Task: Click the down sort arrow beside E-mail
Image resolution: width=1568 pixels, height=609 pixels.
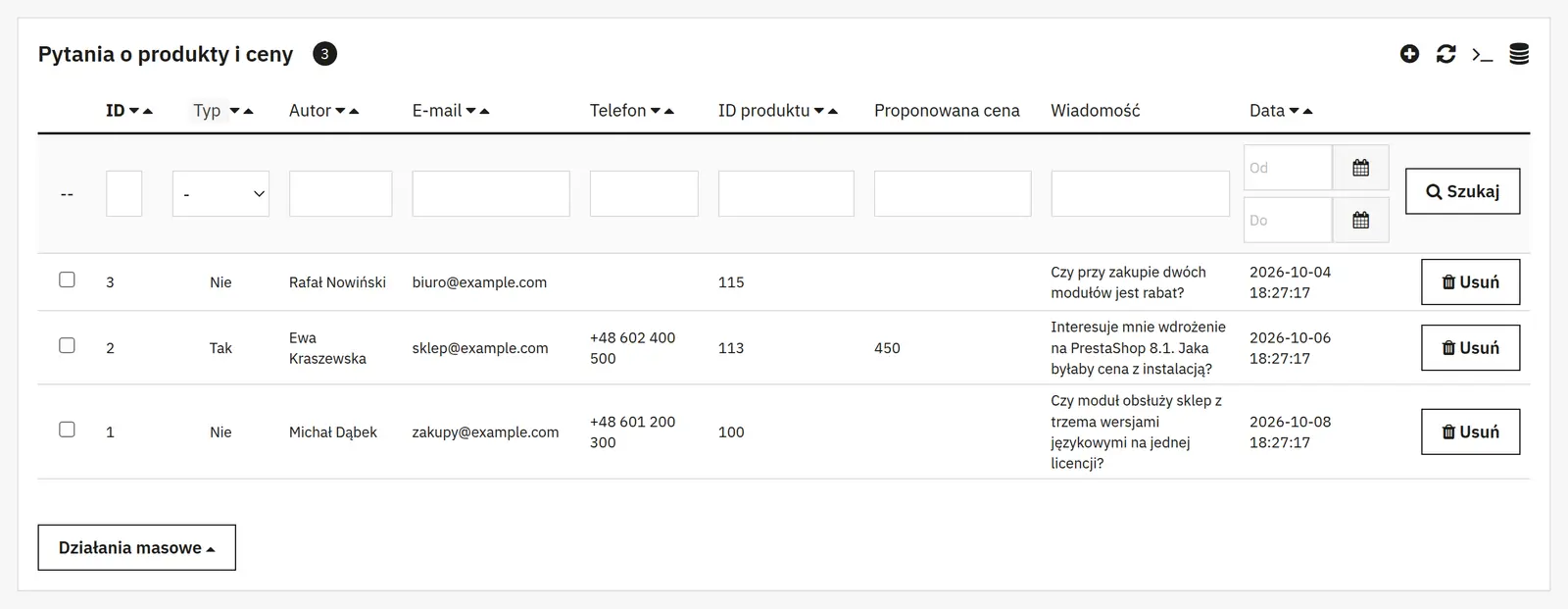Action: coord(470,112)
